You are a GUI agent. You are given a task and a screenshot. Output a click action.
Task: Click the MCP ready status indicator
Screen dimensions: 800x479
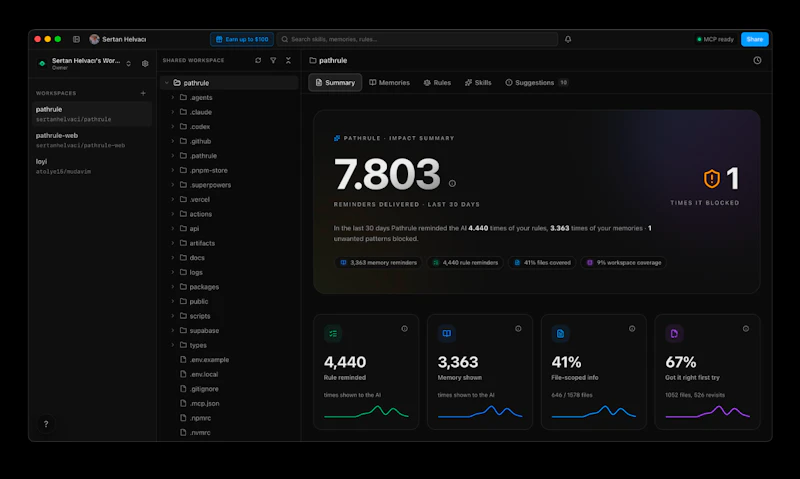pos(715,39)
